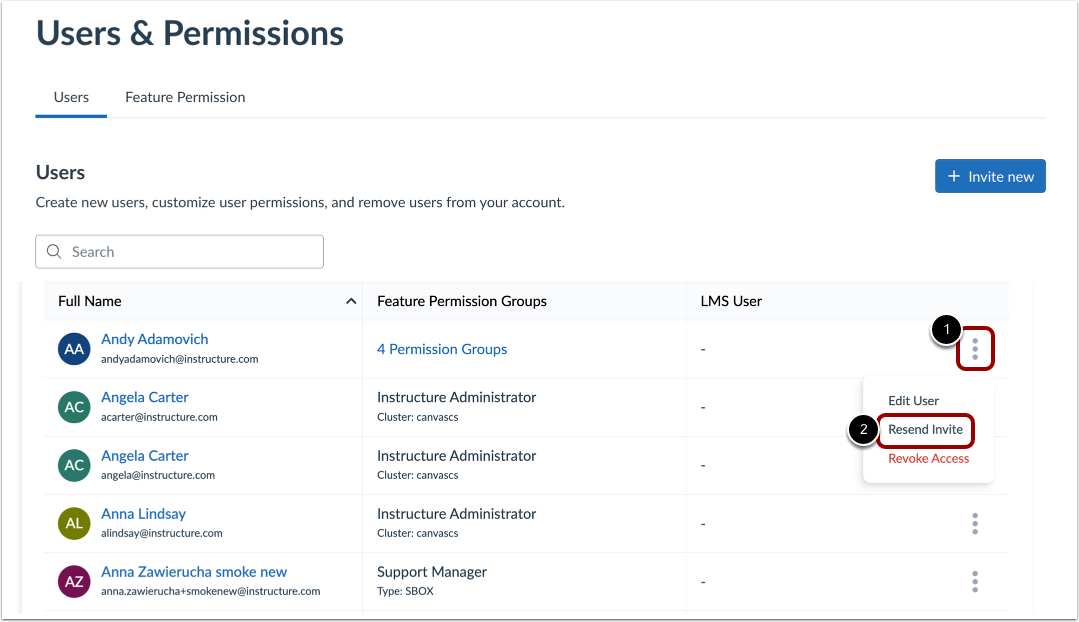The image size is (1079, 622).
Task: Sort by Full Name using the chevron
Action: pos(351,301)
